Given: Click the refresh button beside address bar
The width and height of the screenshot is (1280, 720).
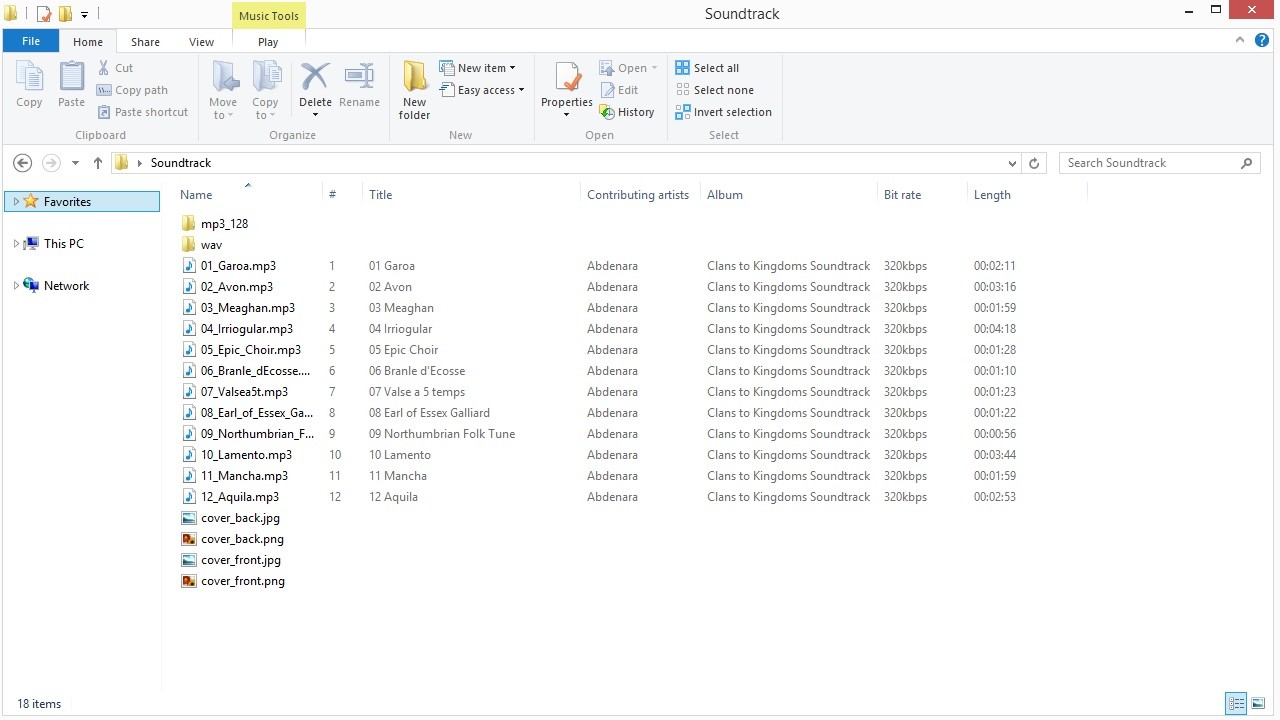Looking at the screenshot, I should [1034, 163].
